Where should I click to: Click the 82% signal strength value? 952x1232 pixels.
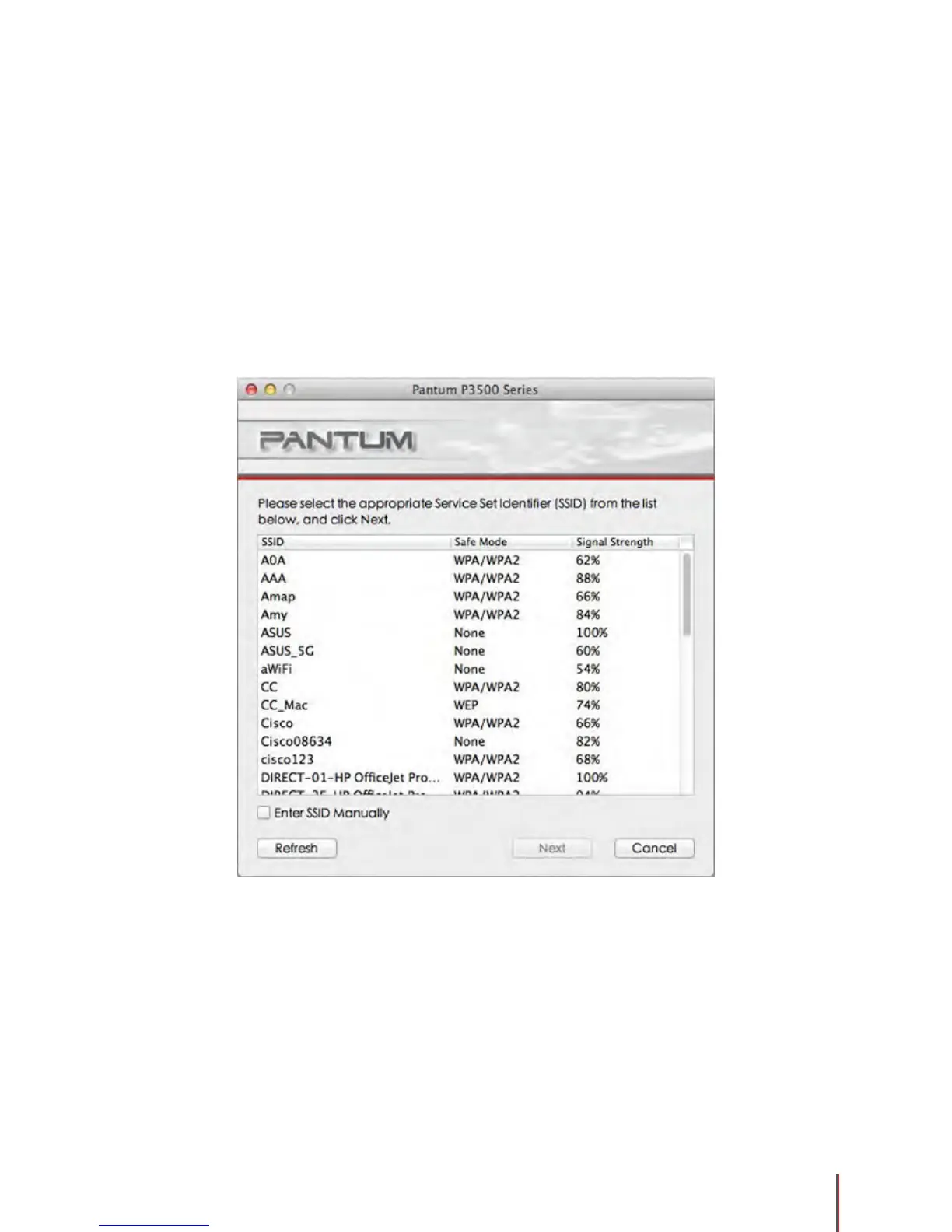(588, 741)
